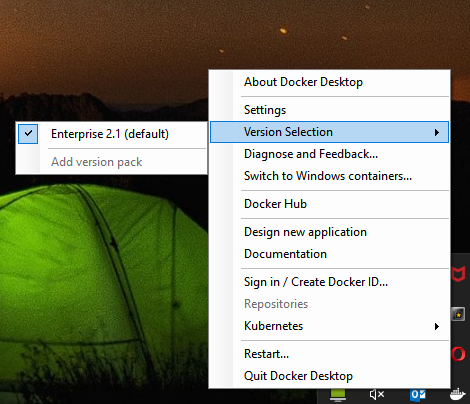
Task: Choose Restart from the Docker menu
Action: tap(329, 354)
